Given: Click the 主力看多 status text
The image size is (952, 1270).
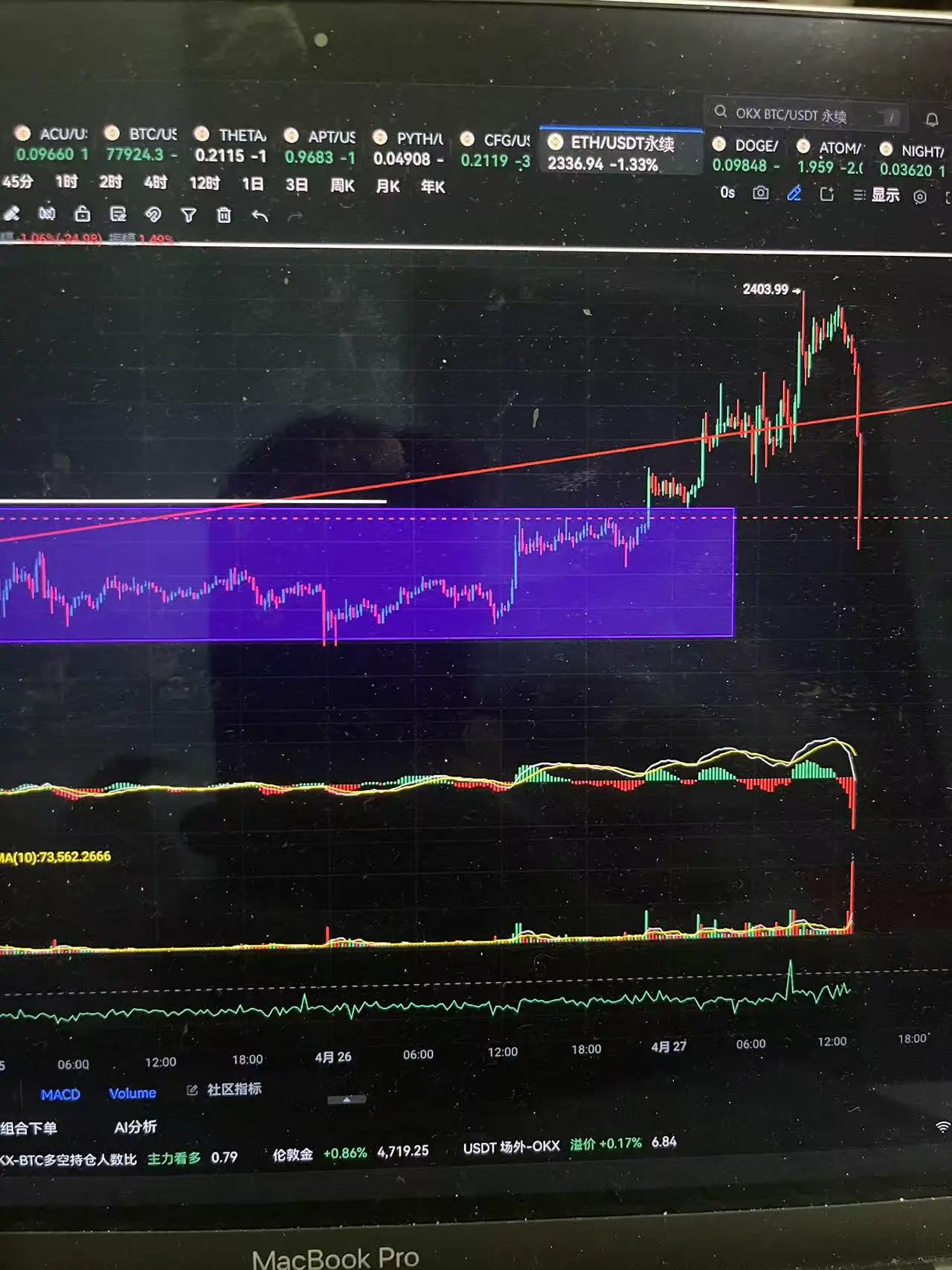Looking at the screenshot, I should (174, 1158).
